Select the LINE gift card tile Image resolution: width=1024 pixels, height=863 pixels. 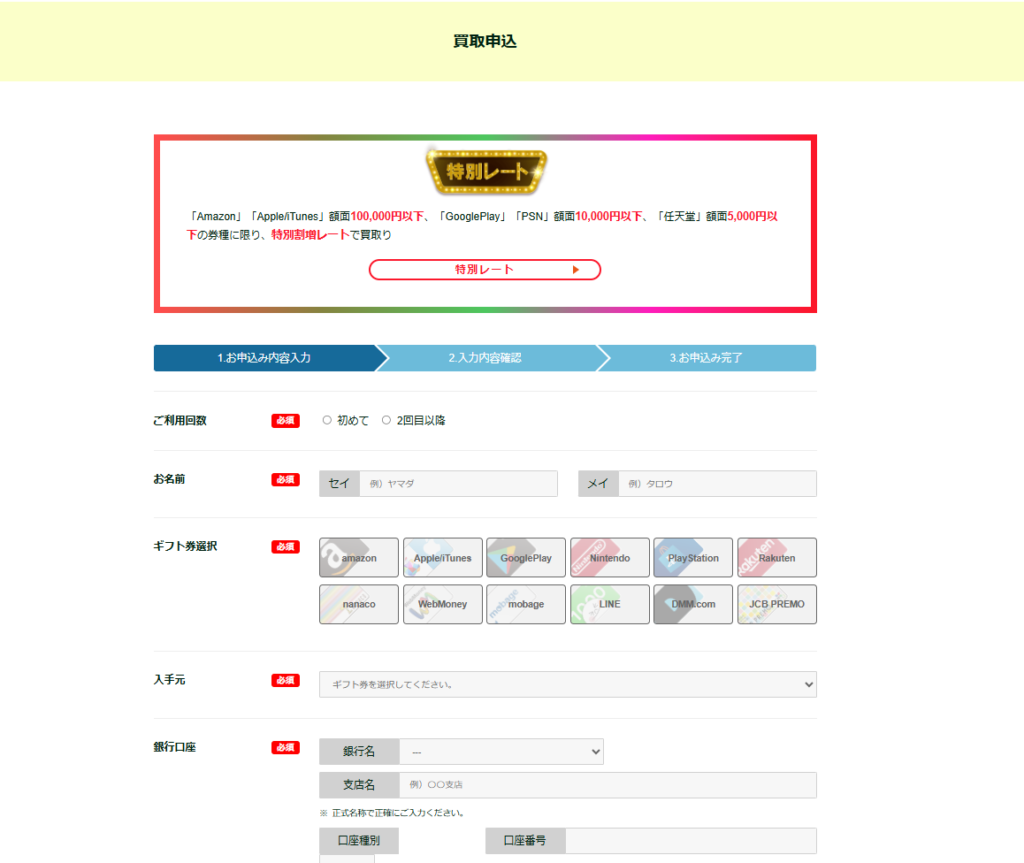click(610, 604)
